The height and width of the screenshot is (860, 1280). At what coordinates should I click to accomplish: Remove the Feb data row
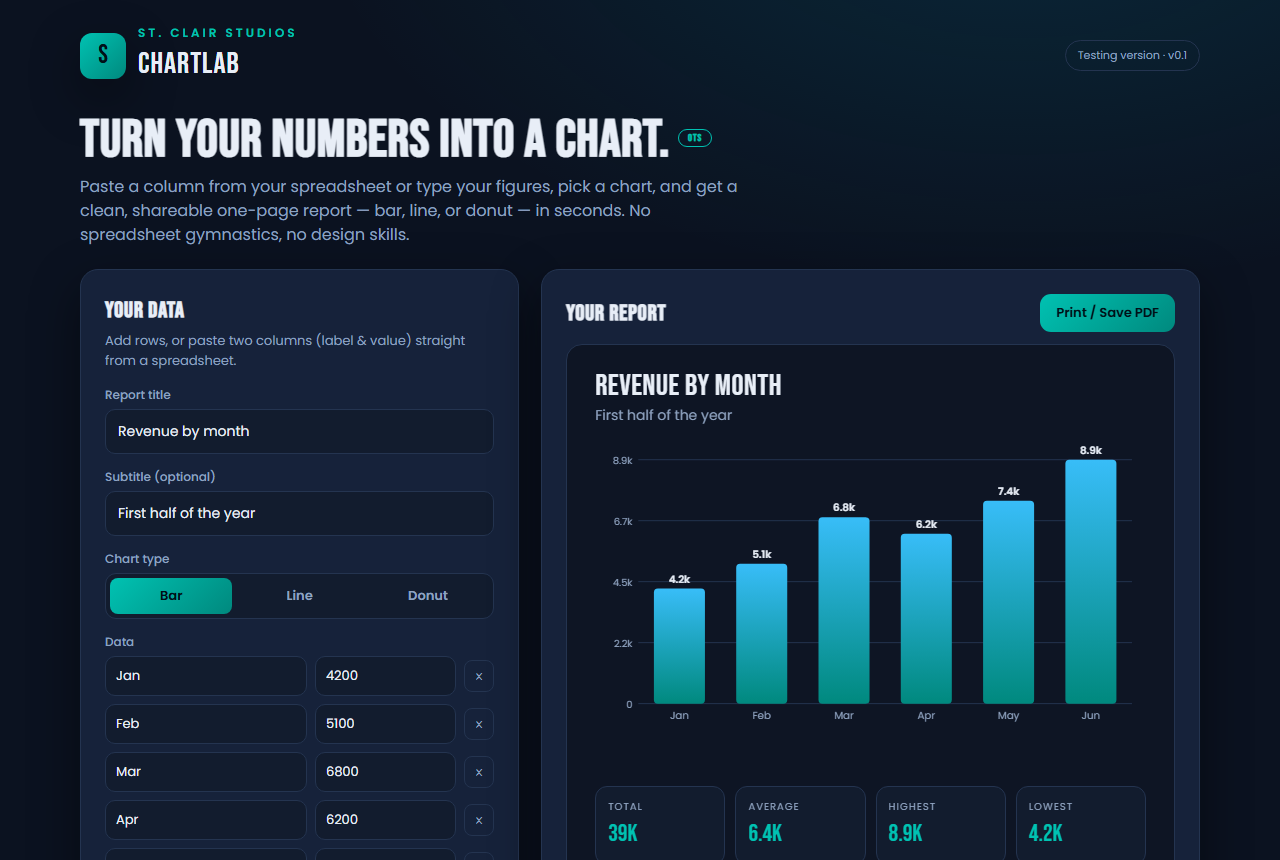click(479, 724)
